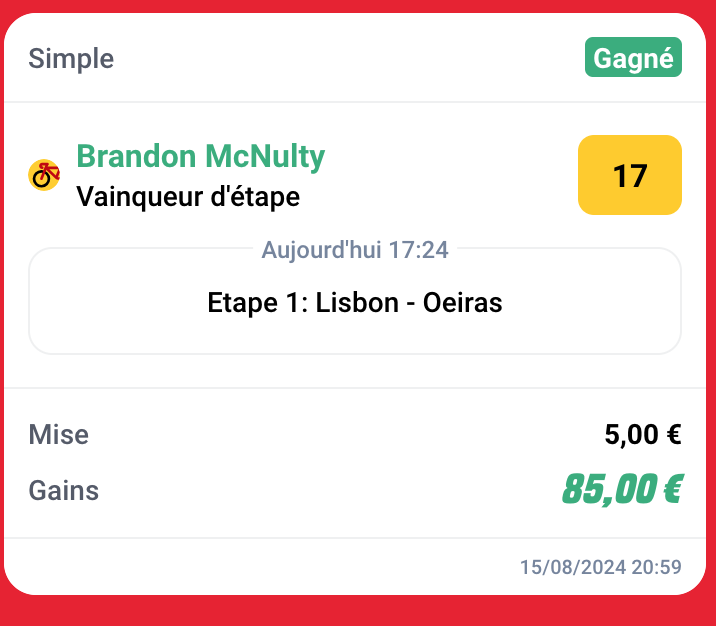
Task: Click the word Oeiras in the stage name
Action: coord(462,302)
